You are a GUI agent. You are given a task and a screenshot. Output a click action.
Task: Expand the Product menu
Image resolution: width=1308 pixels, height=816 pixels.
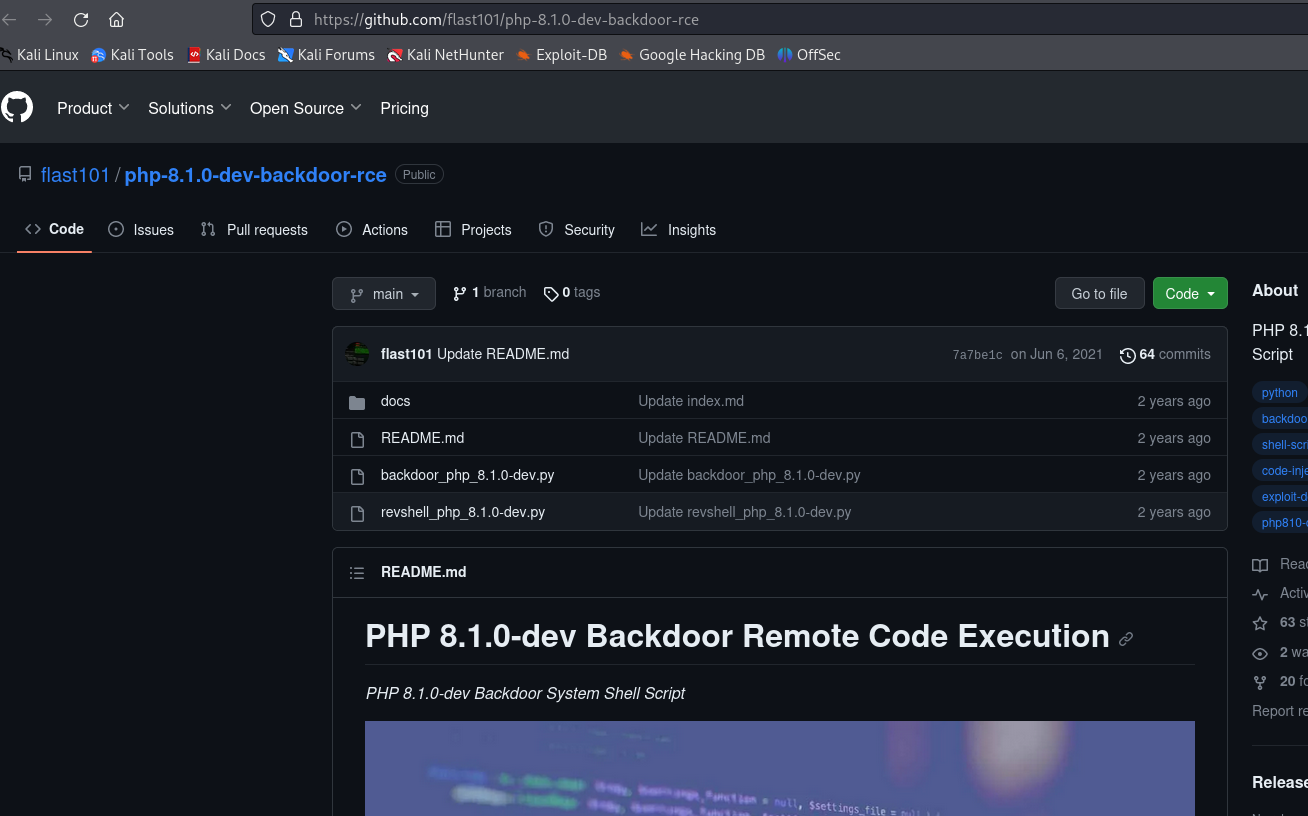click(x=93, y=108)
